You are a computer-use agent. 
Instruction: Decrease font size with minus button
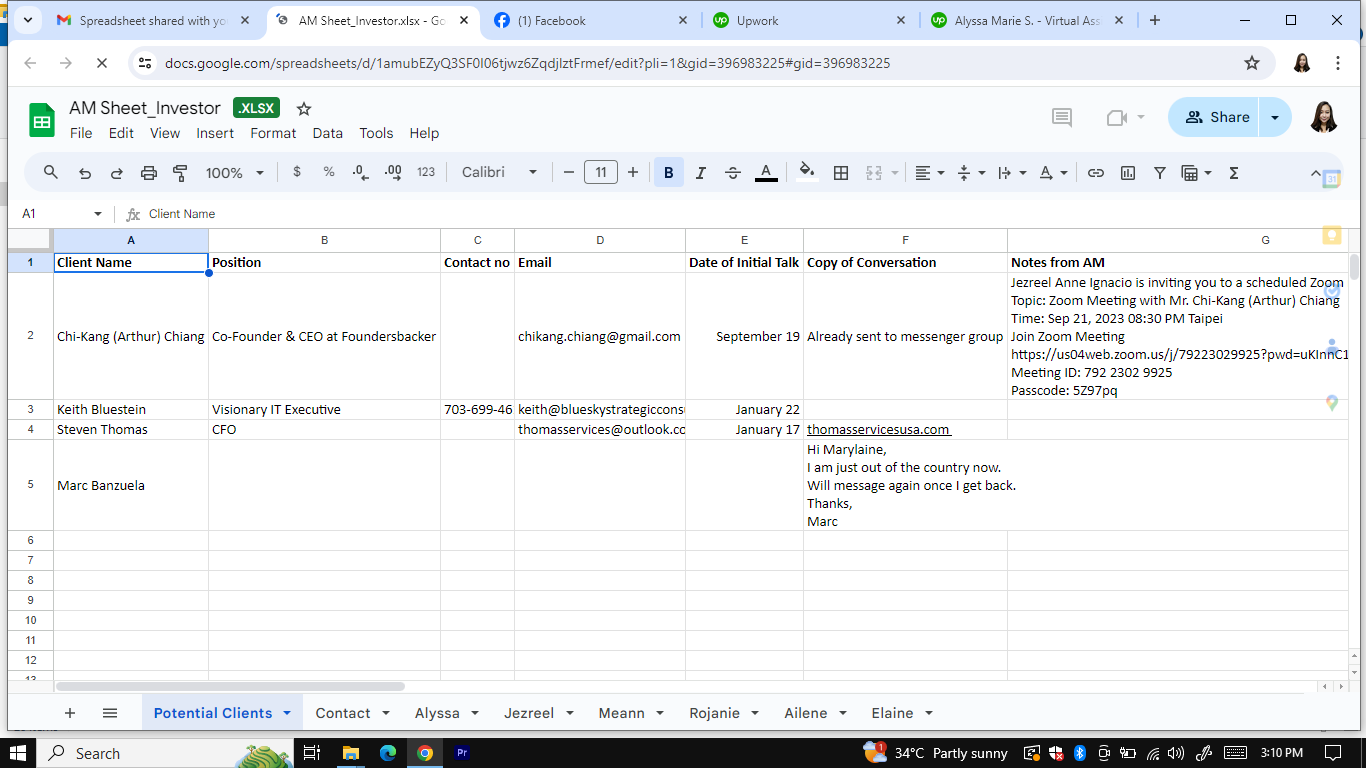(569, 172)
